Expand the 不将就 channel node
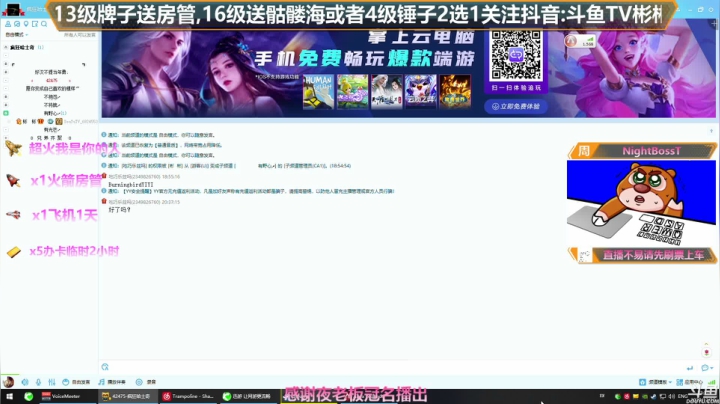Image resolution: width=720 pixels, height=404 pixels. [6, 105]
